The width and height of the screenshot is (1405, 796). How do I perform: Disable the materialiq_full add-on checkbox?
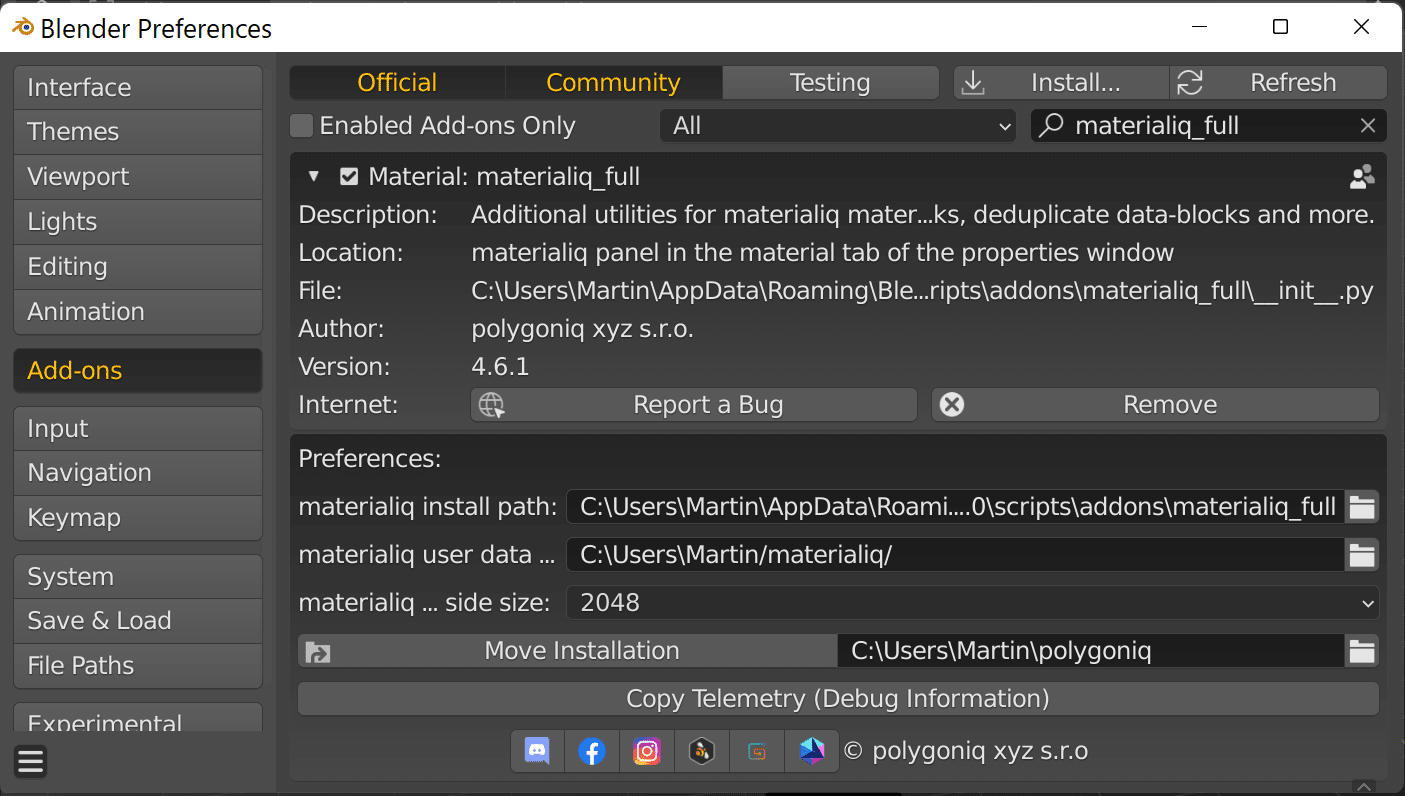[349, 177]
